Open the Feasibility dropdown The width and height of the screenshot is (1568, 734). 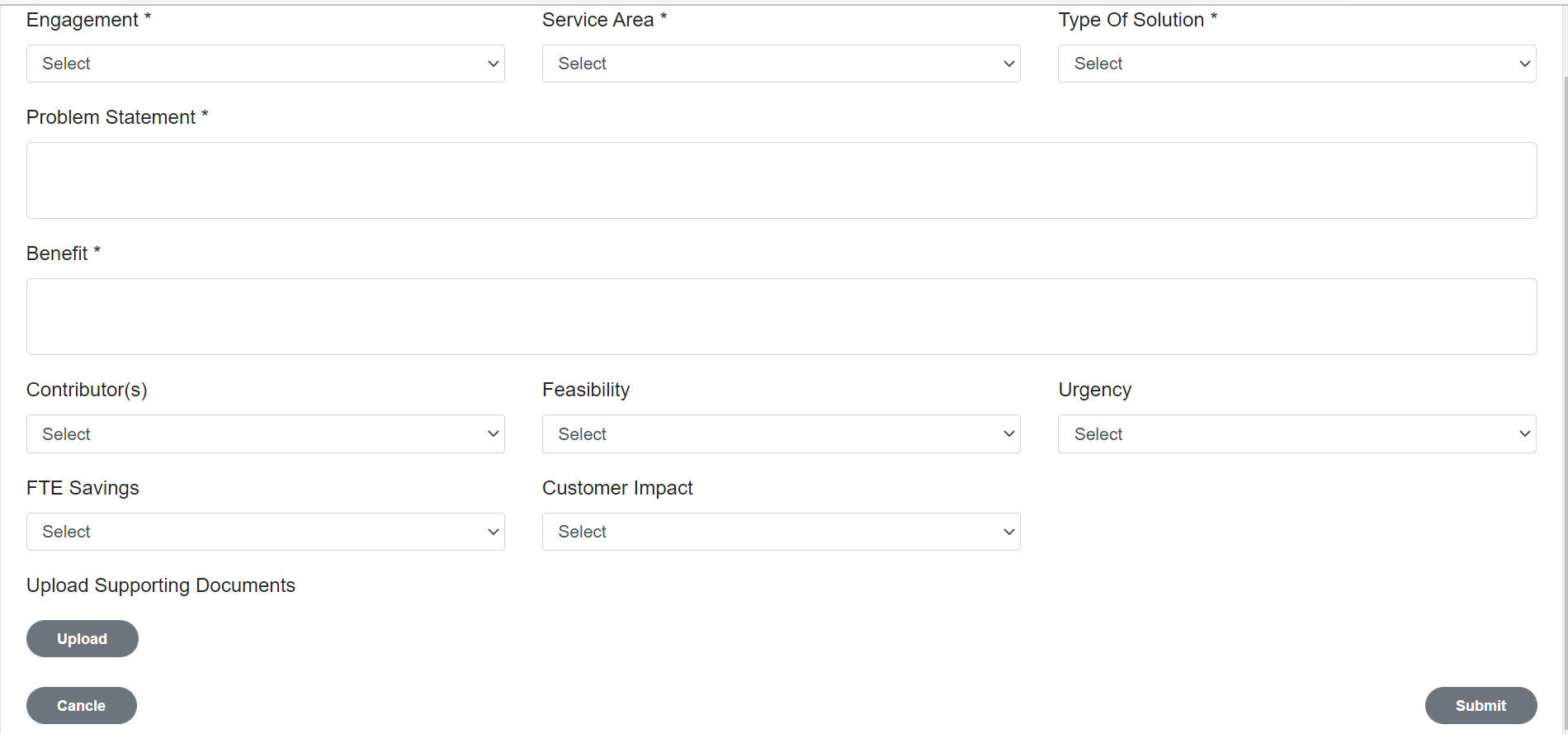(780, 433)
